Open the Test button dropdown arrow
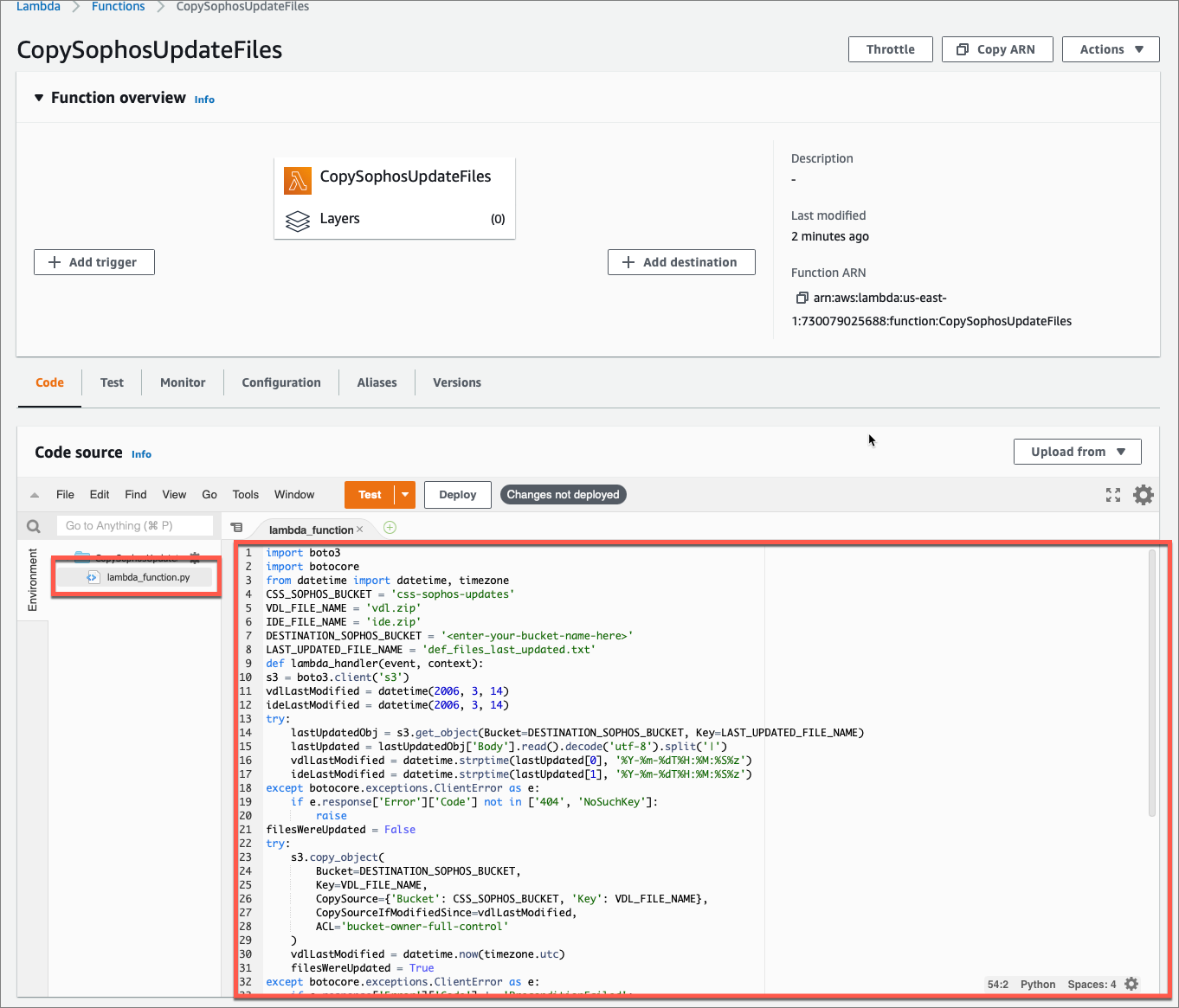1179x1008 pixels. tap(405, 495)
